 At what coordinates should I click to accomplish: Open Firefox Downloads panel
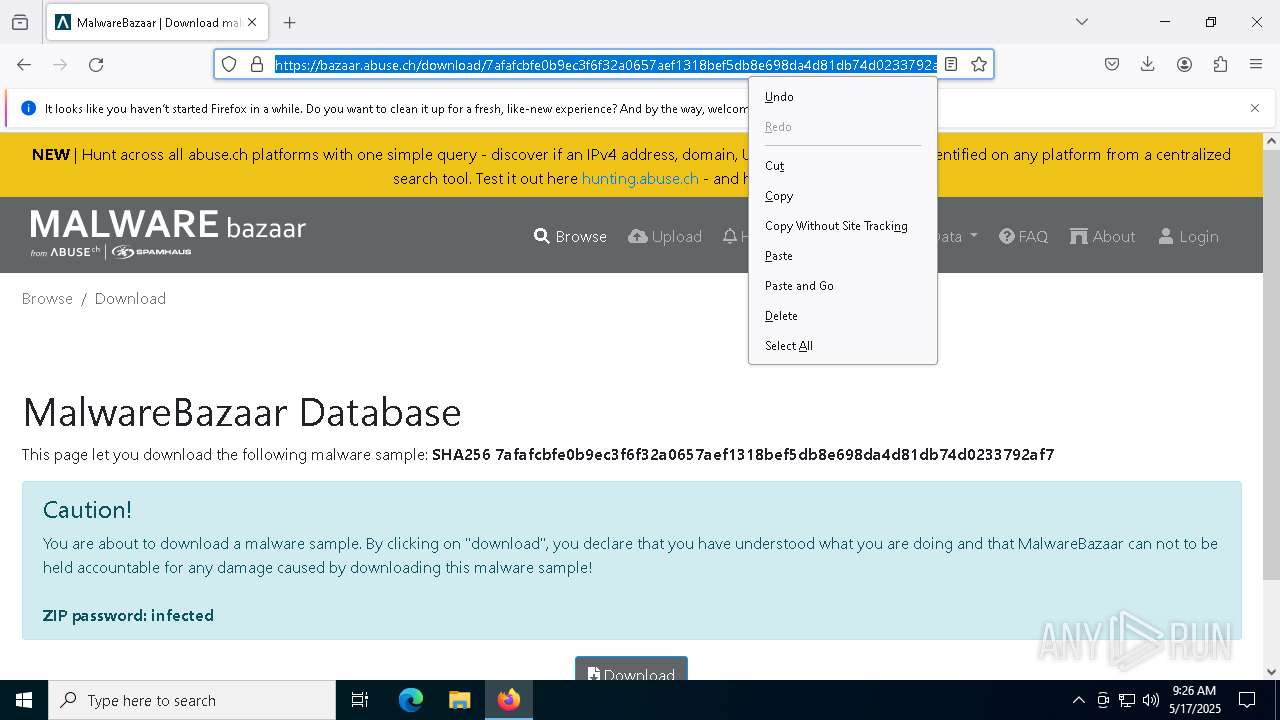click(1148, 64)
